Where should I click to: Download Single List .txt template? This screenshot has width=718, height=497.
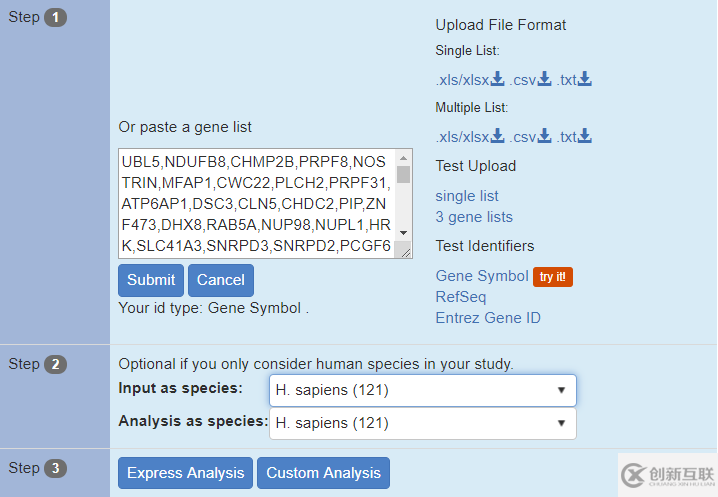574,80
